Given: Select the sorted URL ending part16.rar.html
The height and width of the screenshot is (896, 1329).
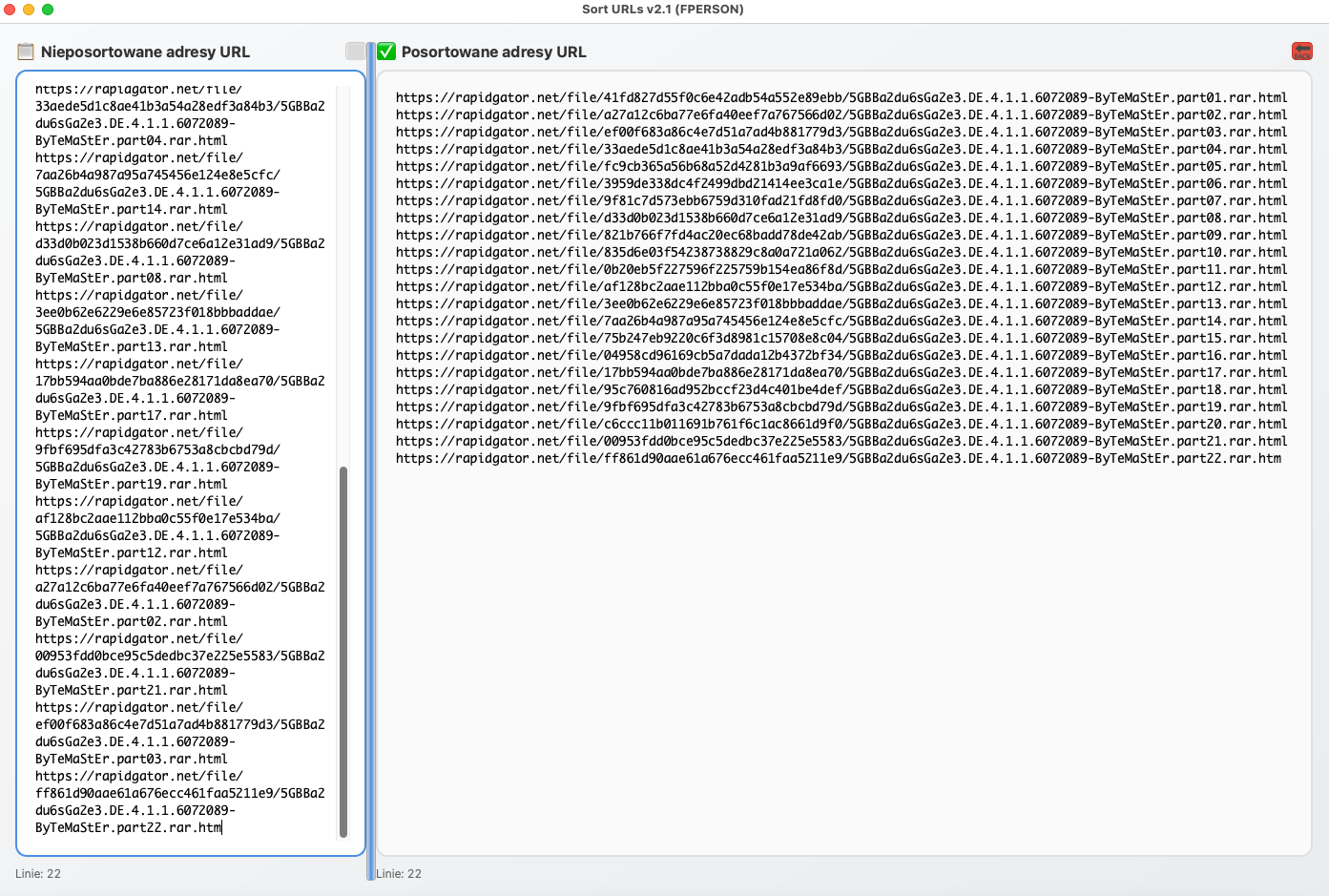Looking at the screenshot, I should pos(841,355).
